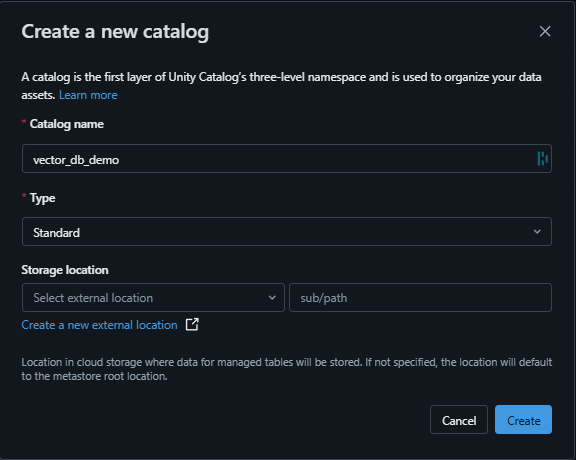Viewport: 576px width, 460px height.
Task: Open the Learn more link
Action: tap(88, 95)
